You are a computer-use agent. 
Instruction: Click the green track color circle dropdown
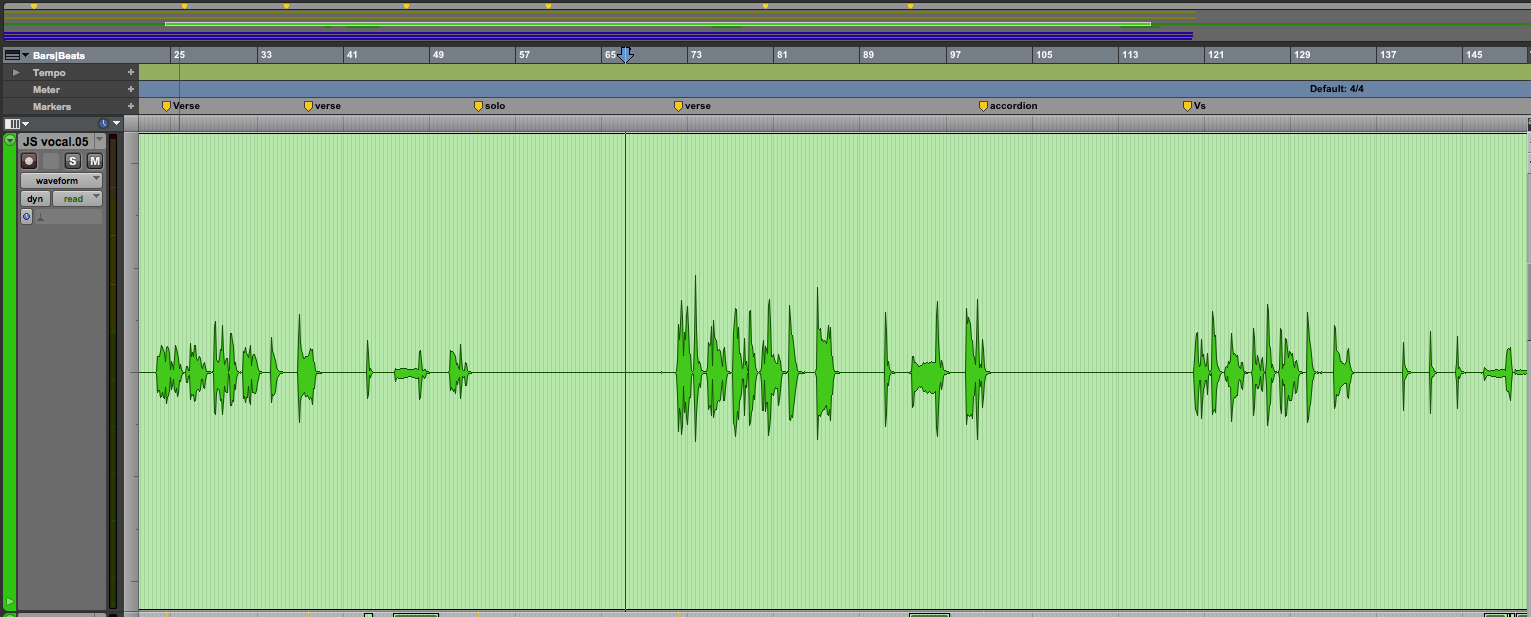(x=10, y=141)
